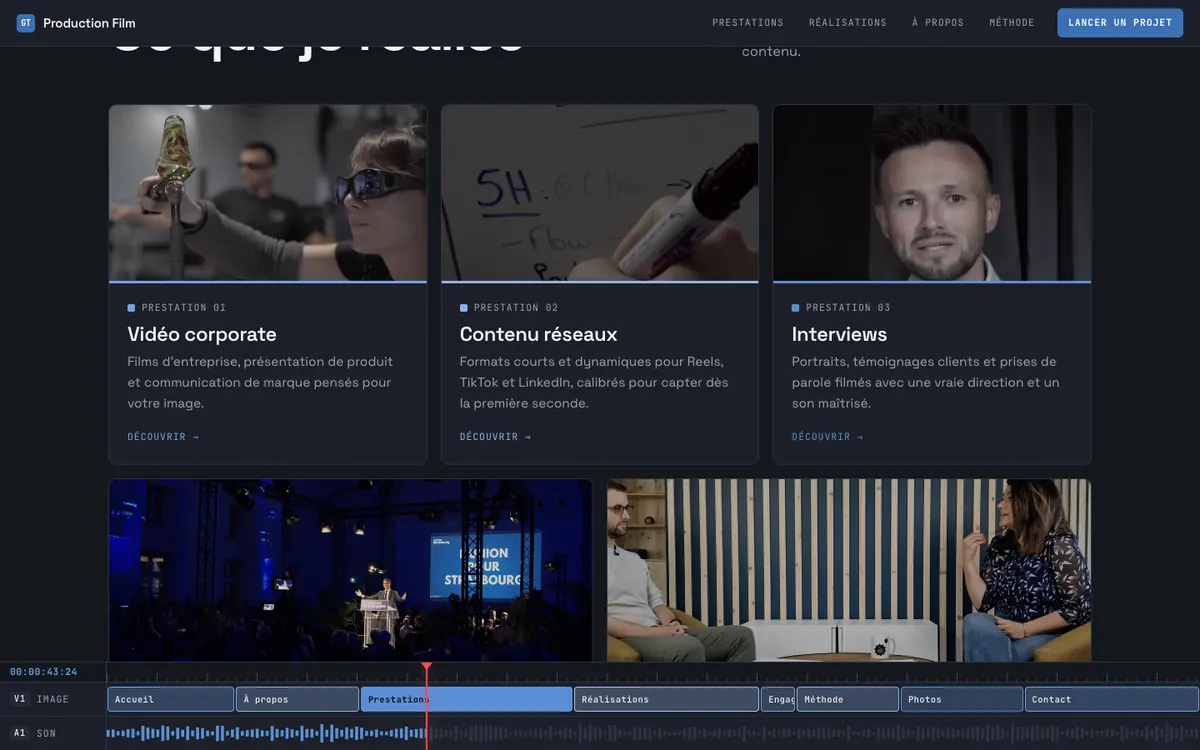The width and height of the screenshot is (1200, 750).
Task: Go to Prestations in the top navigation
Action: pos(748,23)
